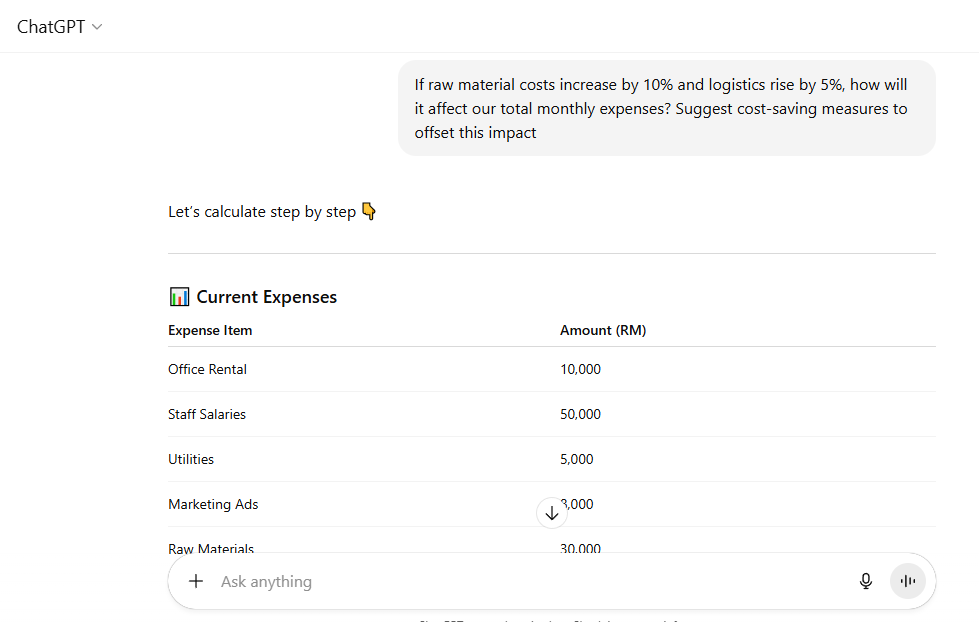Screen dimensions: 979x622
Task: Expand the model picker chevron next to ChatGPT
Action: pyautogui.click(x=97, y=27)
